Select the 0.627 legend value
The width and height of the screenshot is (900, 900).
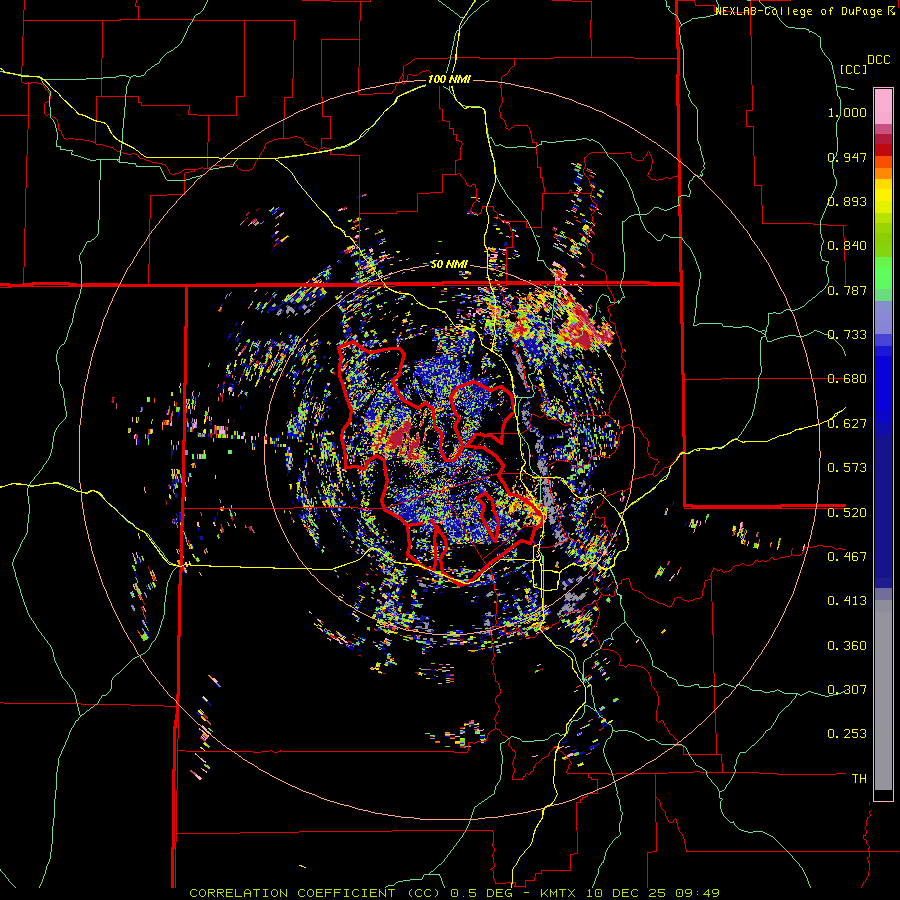click(x=847, y=424)
